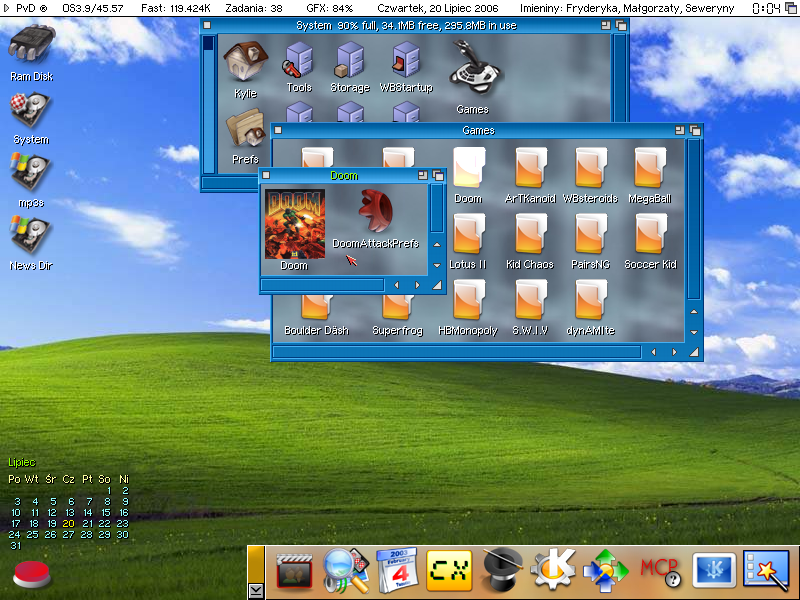
Task: Click the Games window vertical scrollbar
Action: [694, 219]
